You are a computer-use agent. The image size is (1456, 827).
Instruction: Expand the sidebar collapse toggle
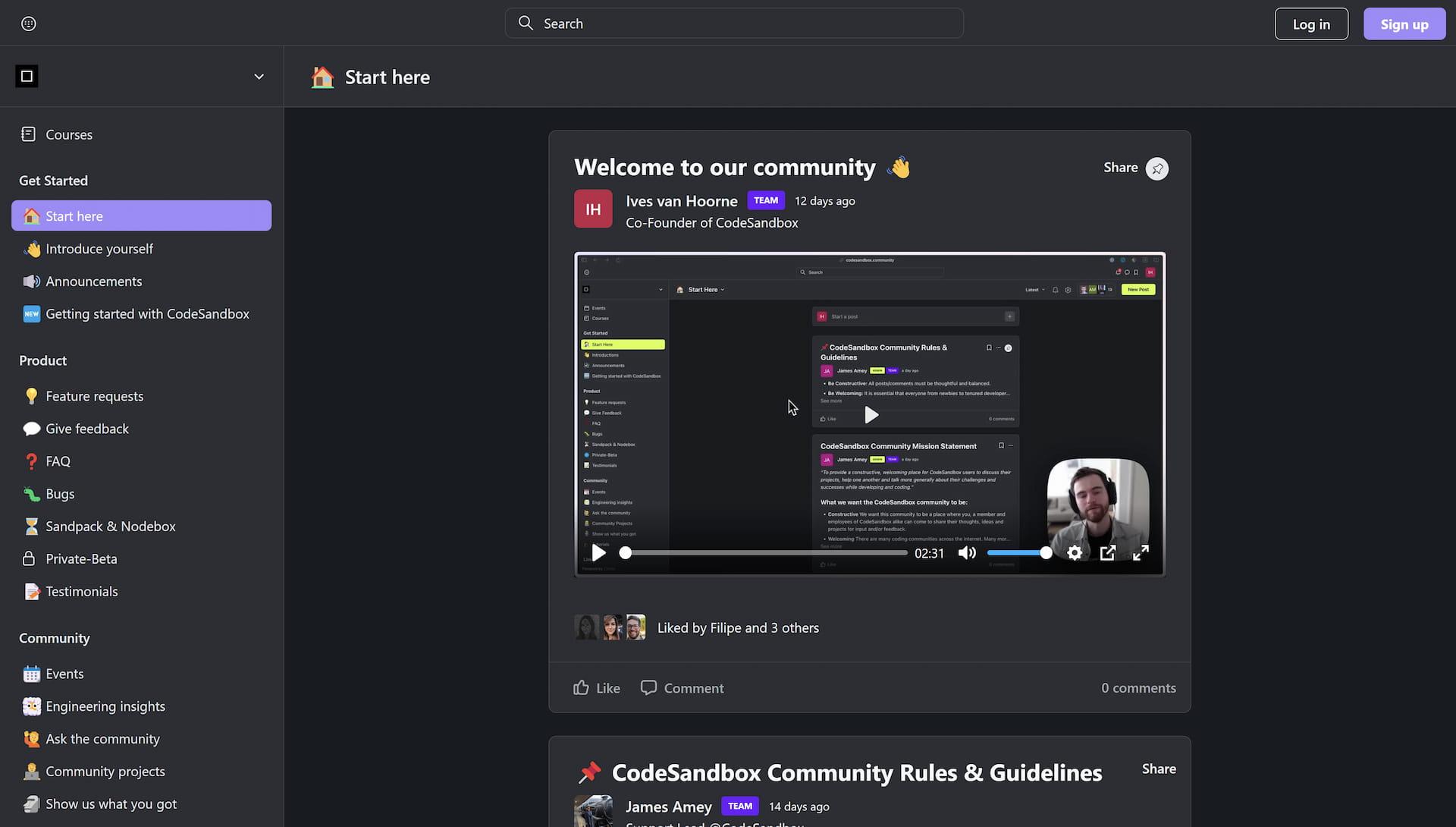point(258,76)
